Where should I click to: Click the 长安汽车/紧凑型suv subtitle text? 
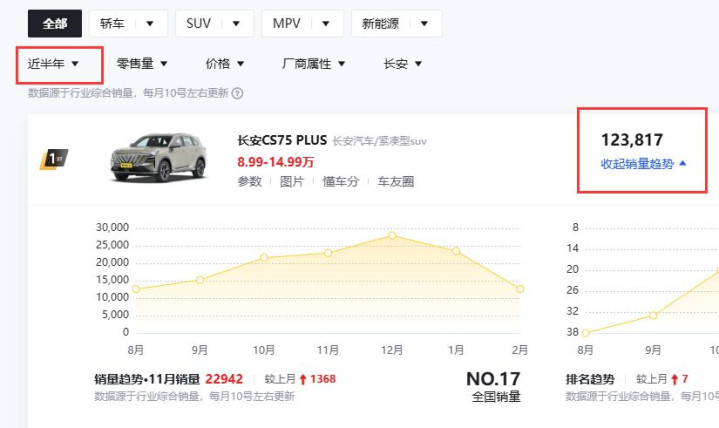379,141
